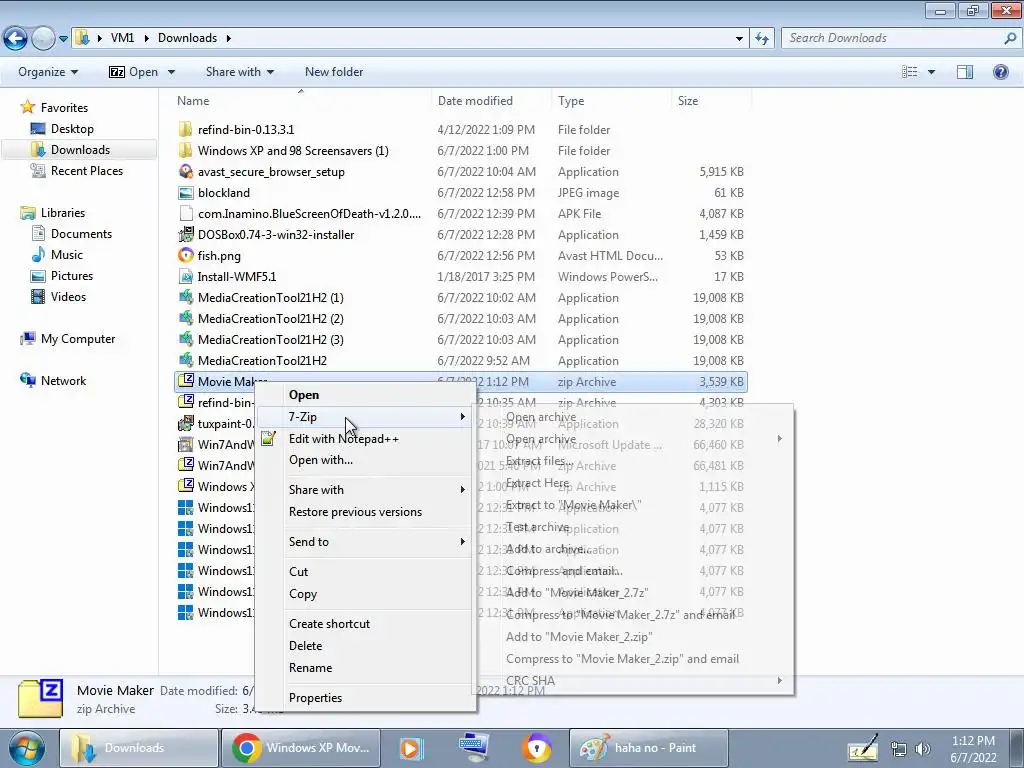Click the Movie Maker zip archive icon
Image resolution: width=1024 pixels, height=768 pixels.
click(185, 381)
